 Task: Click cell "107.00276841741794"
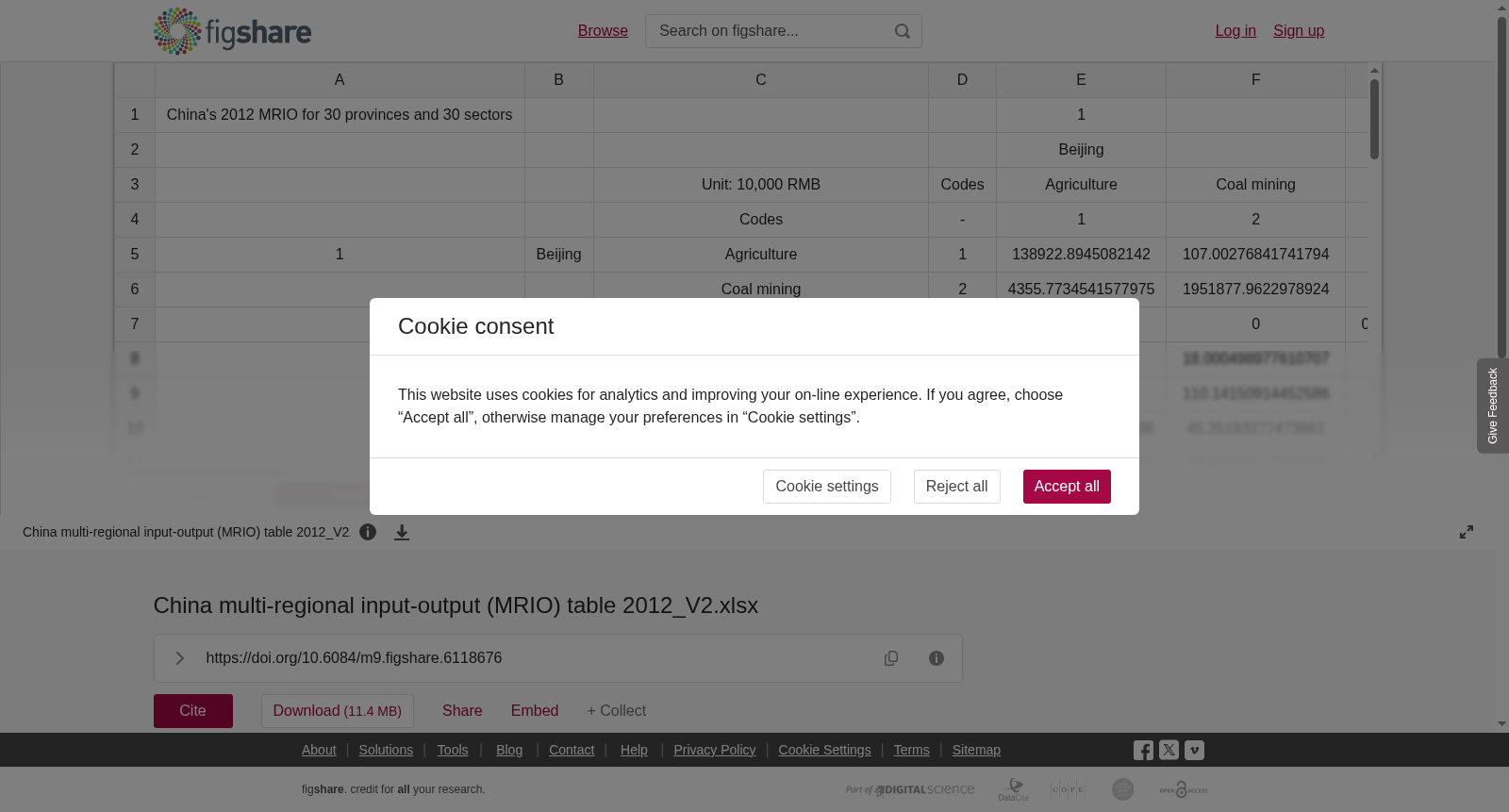pyautogui.click(x=1256, y=255)
